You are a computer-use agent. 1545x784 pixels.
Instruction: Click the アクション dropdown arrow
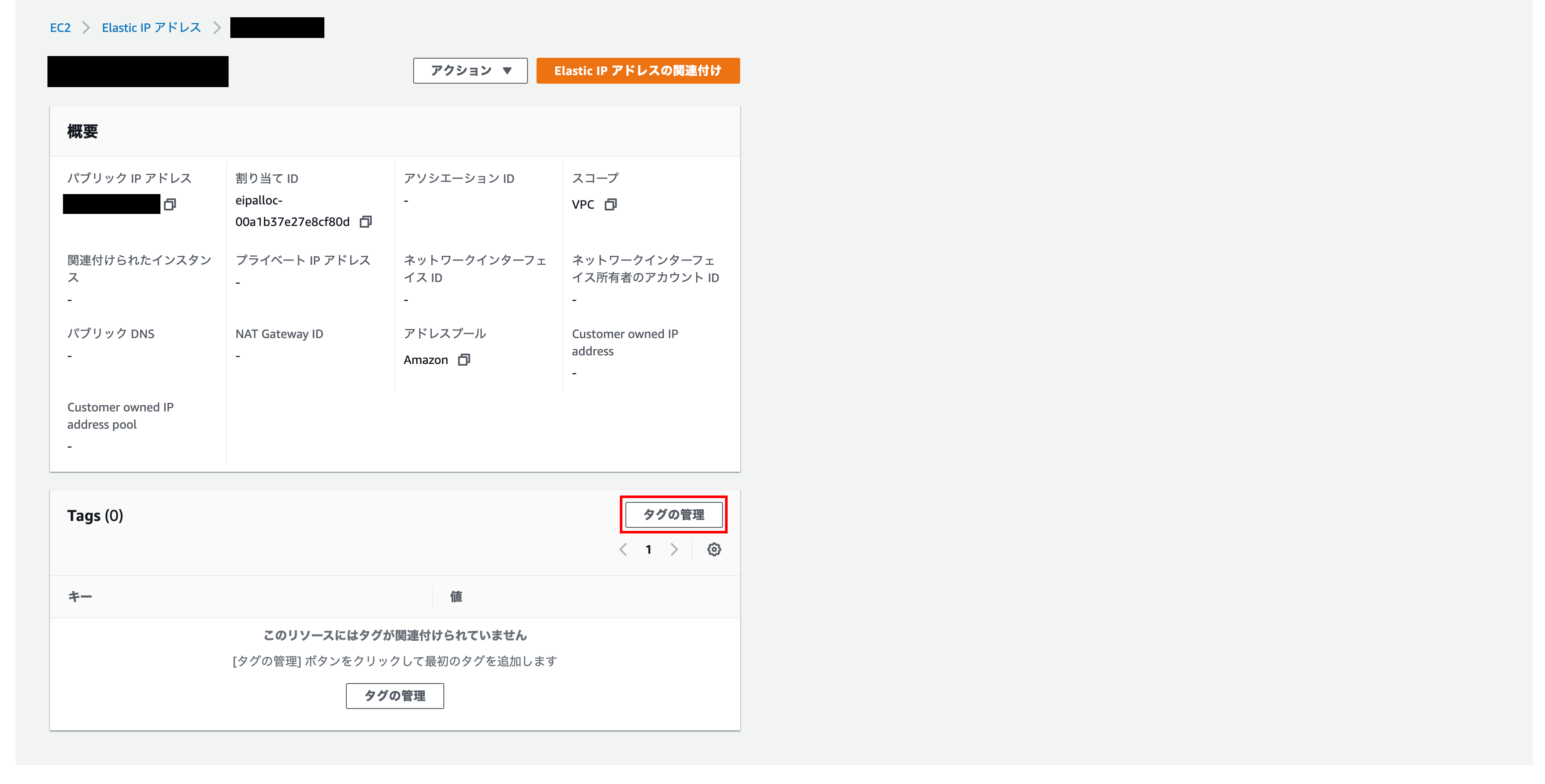tap(507, 71)
